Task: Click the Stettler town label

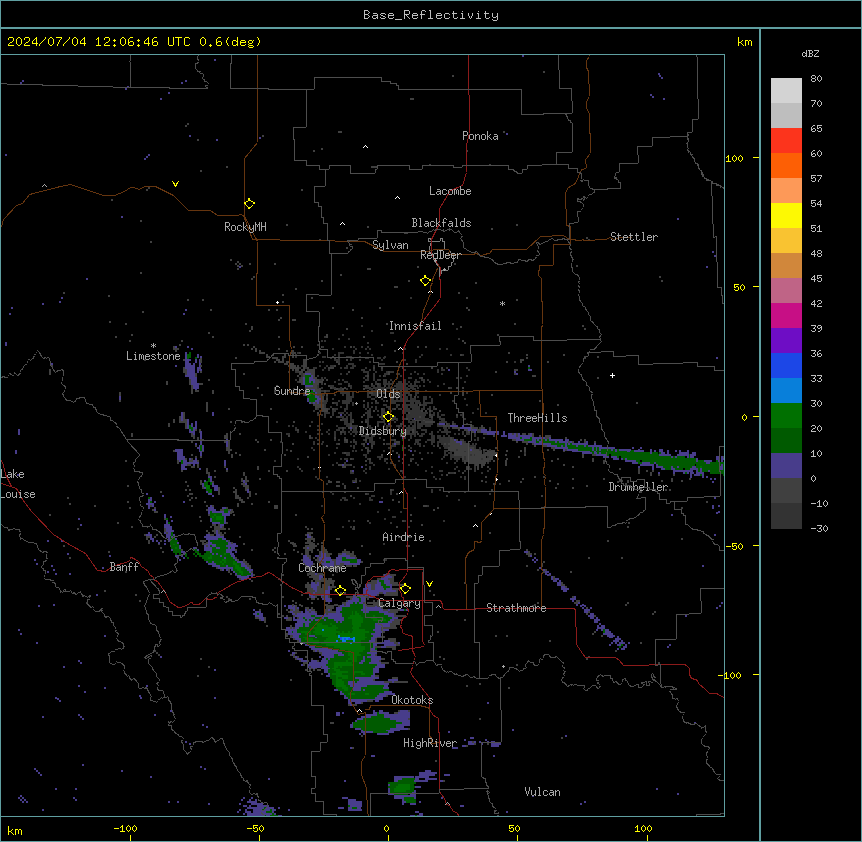Action: point(634,237)
